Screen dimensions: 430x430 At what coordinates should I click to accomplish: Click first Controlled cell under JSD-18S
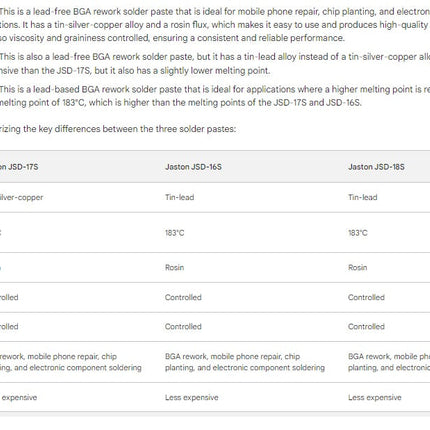pyautogui.click(x=366, y=297)
